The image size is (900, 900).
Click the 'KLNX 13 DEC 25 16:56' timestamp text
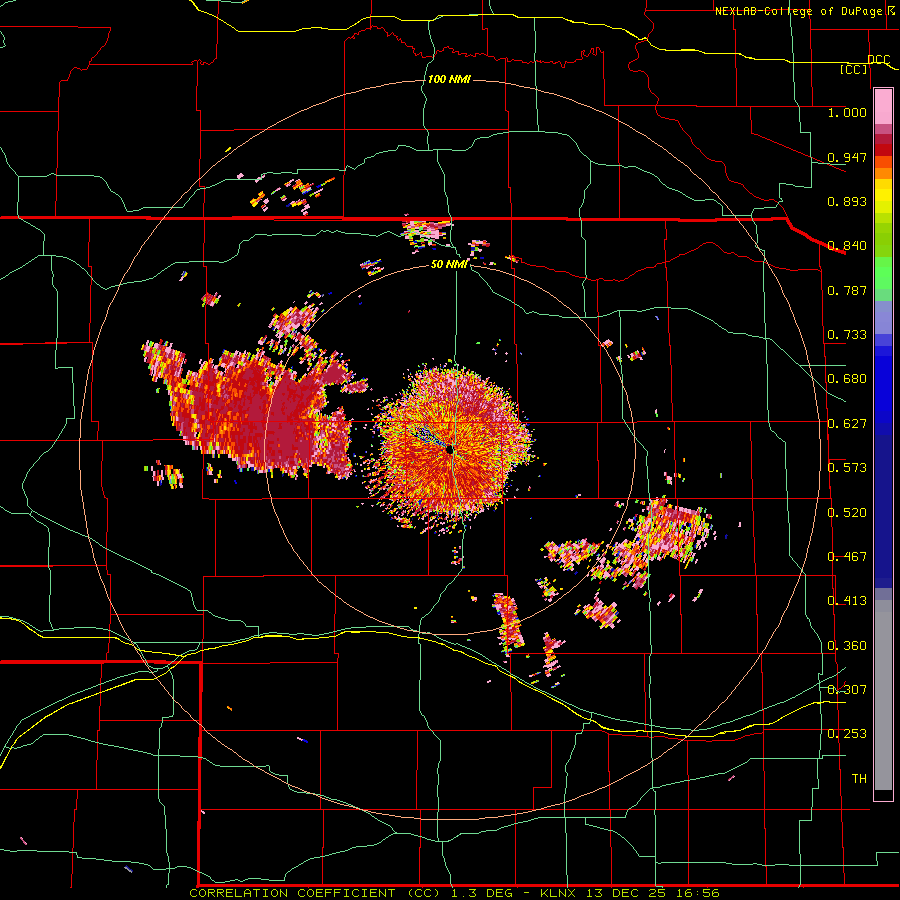(630, 893)
